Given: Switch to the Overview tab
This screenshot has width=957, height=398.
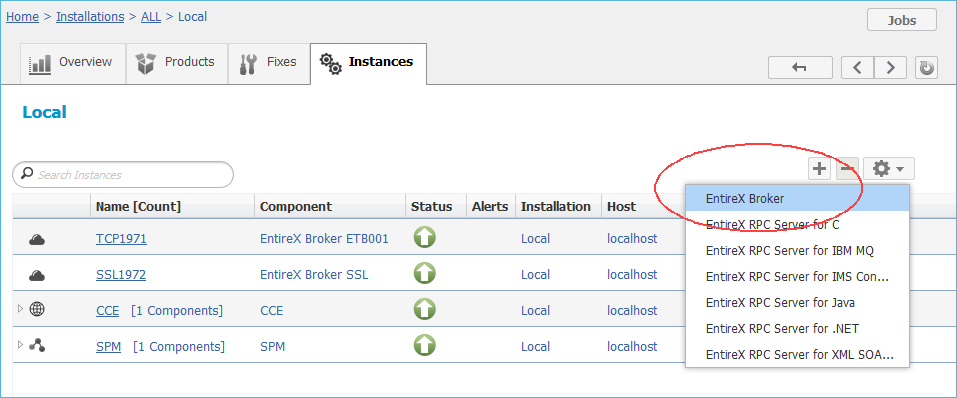Looking at the screenshot, I should 73,63.
